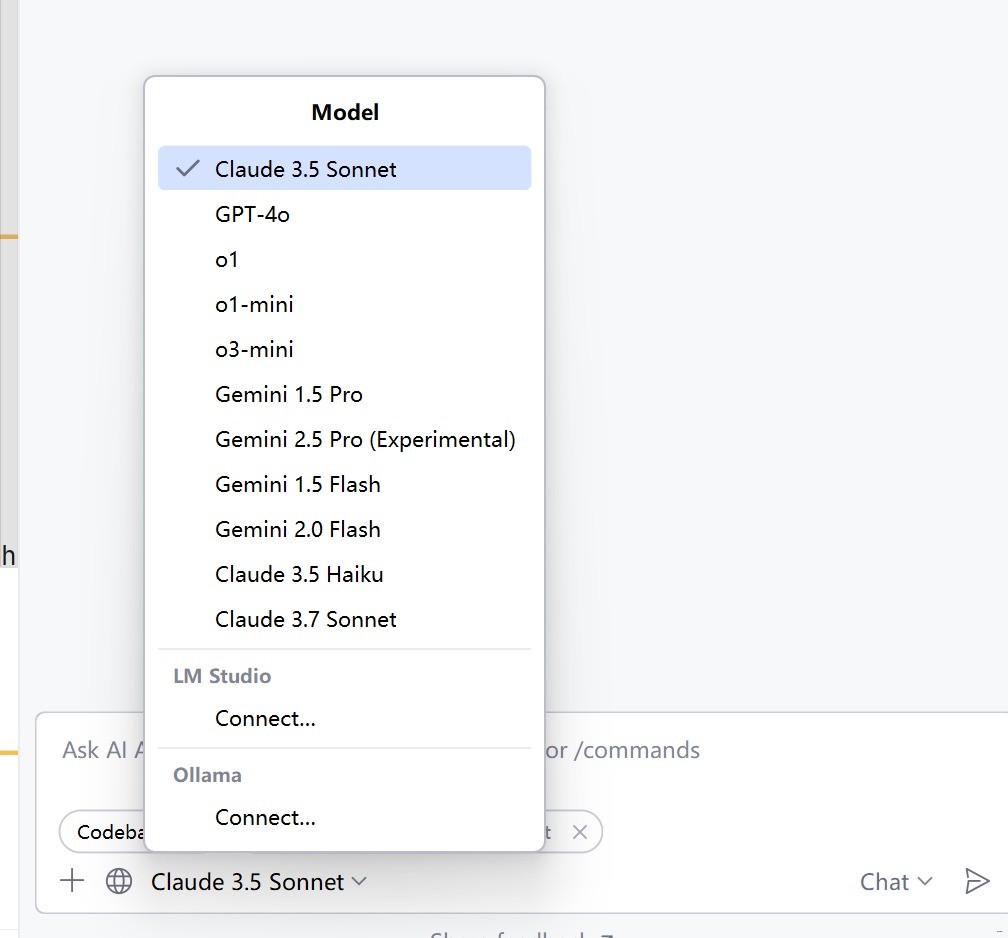Connect to Ollama
This screenshot has width=1008, height=938.
[x=265, y=817]
